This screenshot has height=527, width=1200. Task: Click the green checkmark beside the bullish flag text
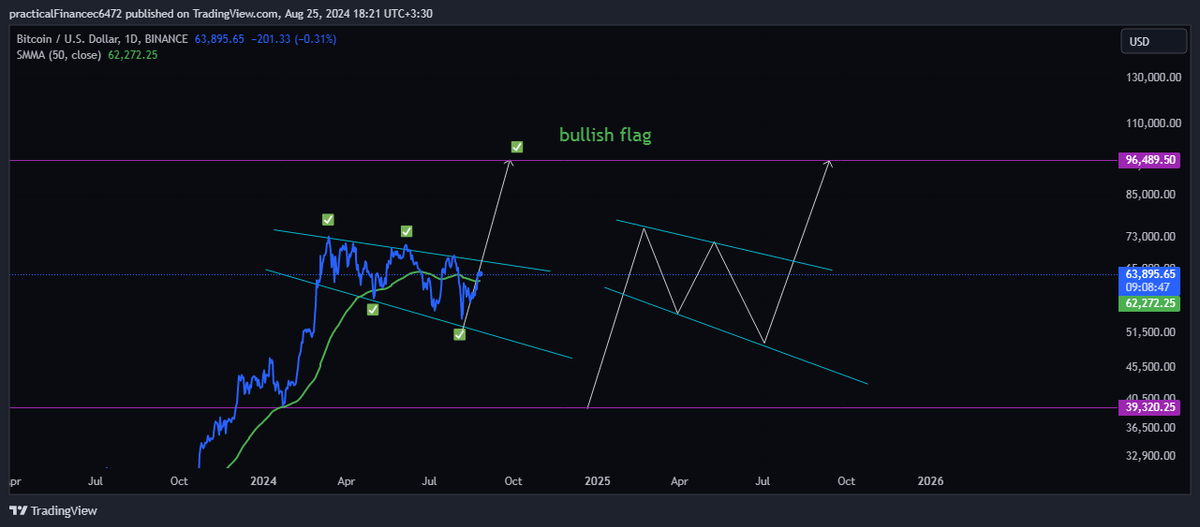(x=517, y=147)
